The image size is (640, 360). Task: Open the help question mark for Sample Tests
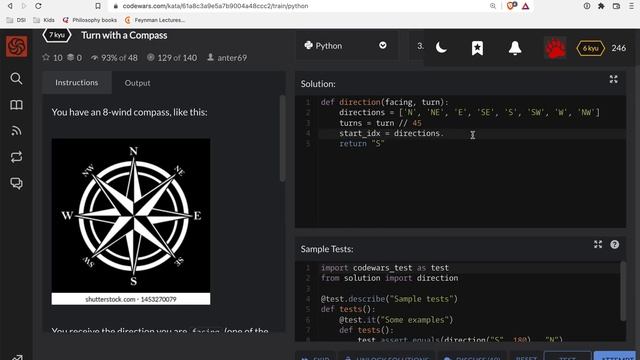coord(614,244)
